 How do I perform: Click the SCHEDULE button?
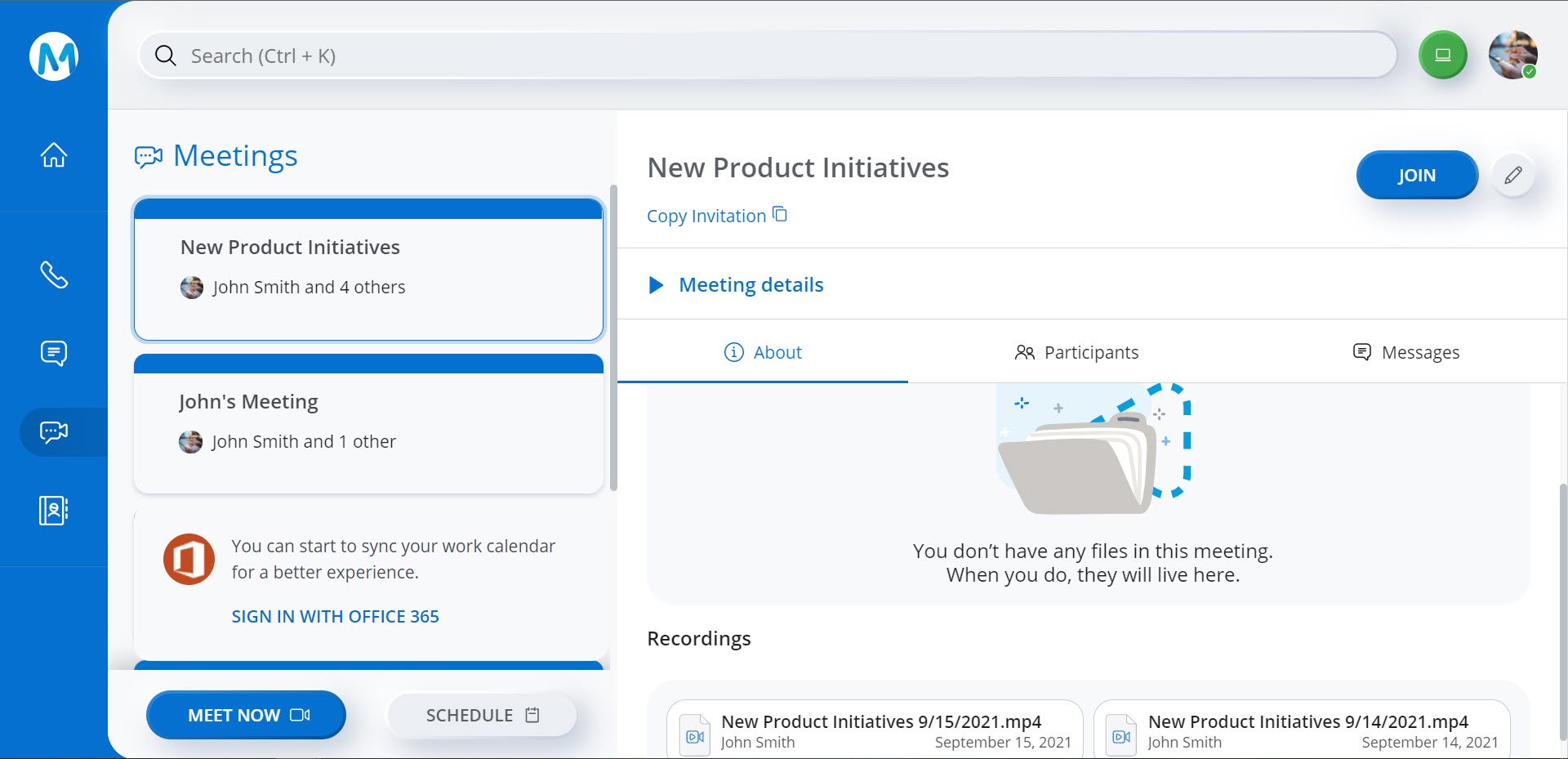pos(482,715)
